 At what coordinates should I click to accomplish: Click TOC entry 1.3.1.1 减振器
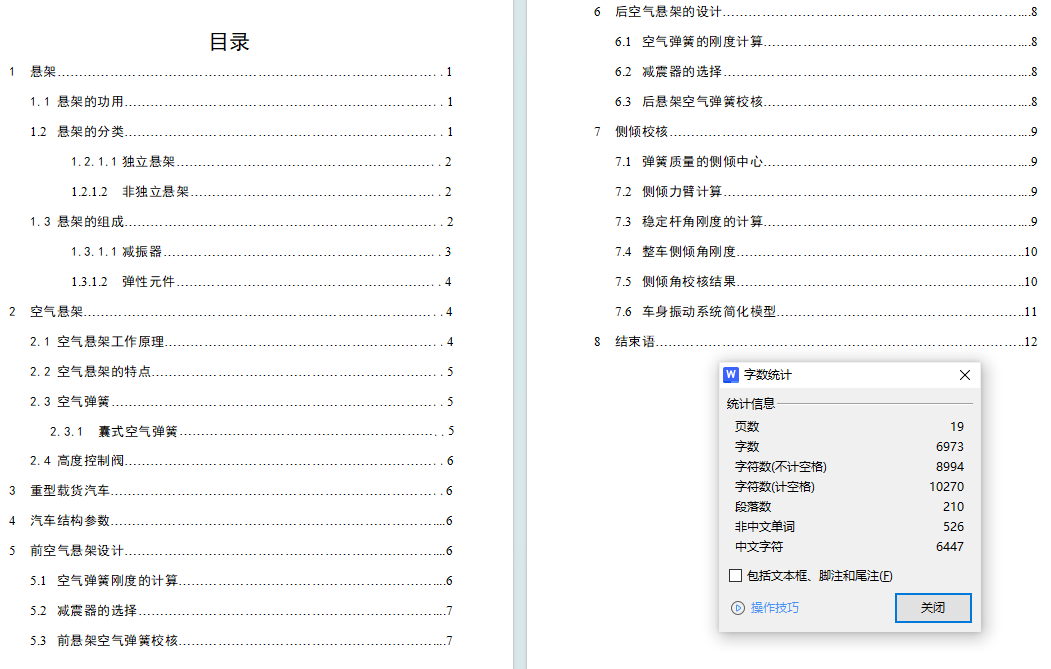tap(261, 252)
